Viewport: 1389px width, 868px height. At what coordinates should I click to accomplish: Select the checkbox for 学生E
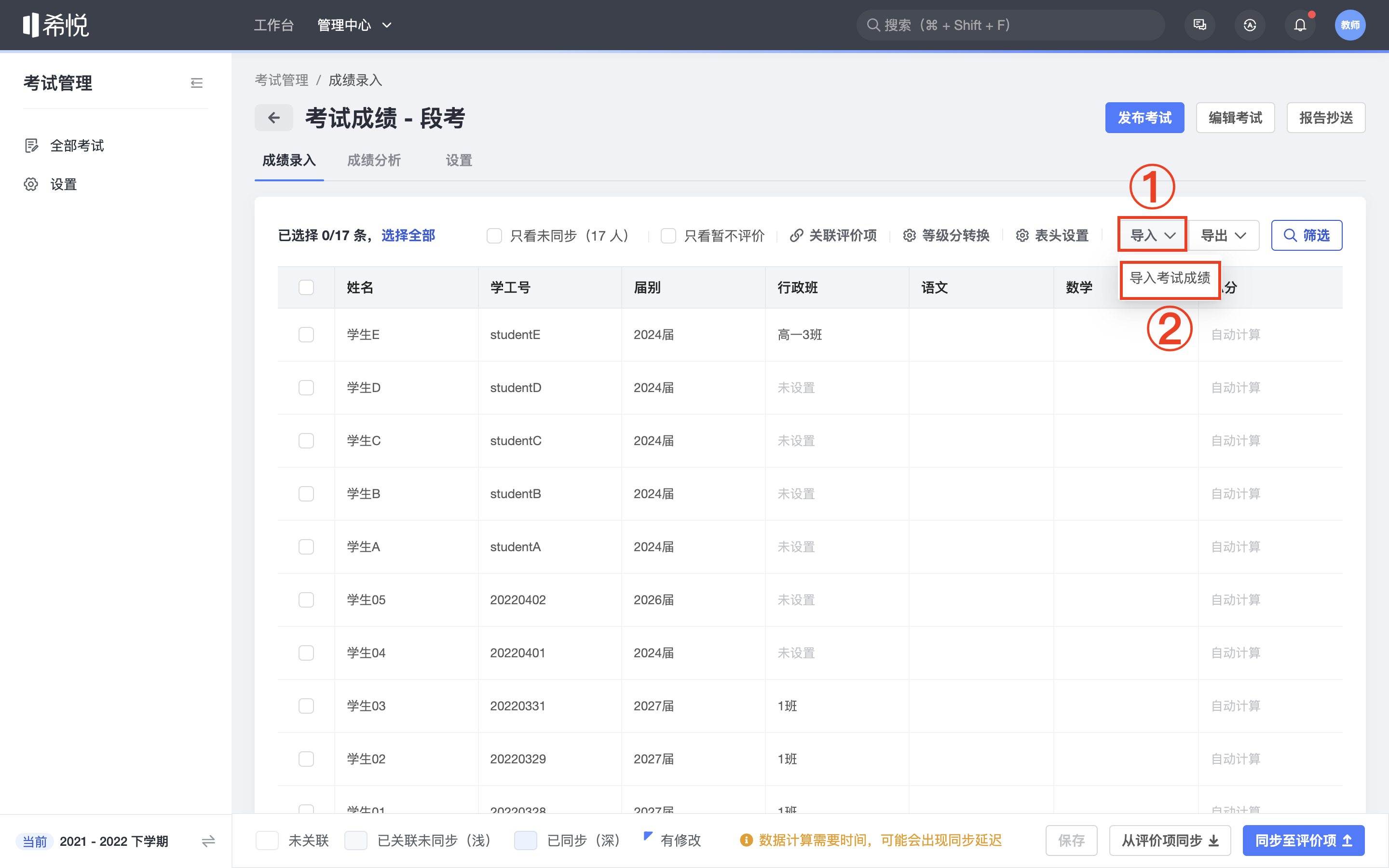pos(306,335)
